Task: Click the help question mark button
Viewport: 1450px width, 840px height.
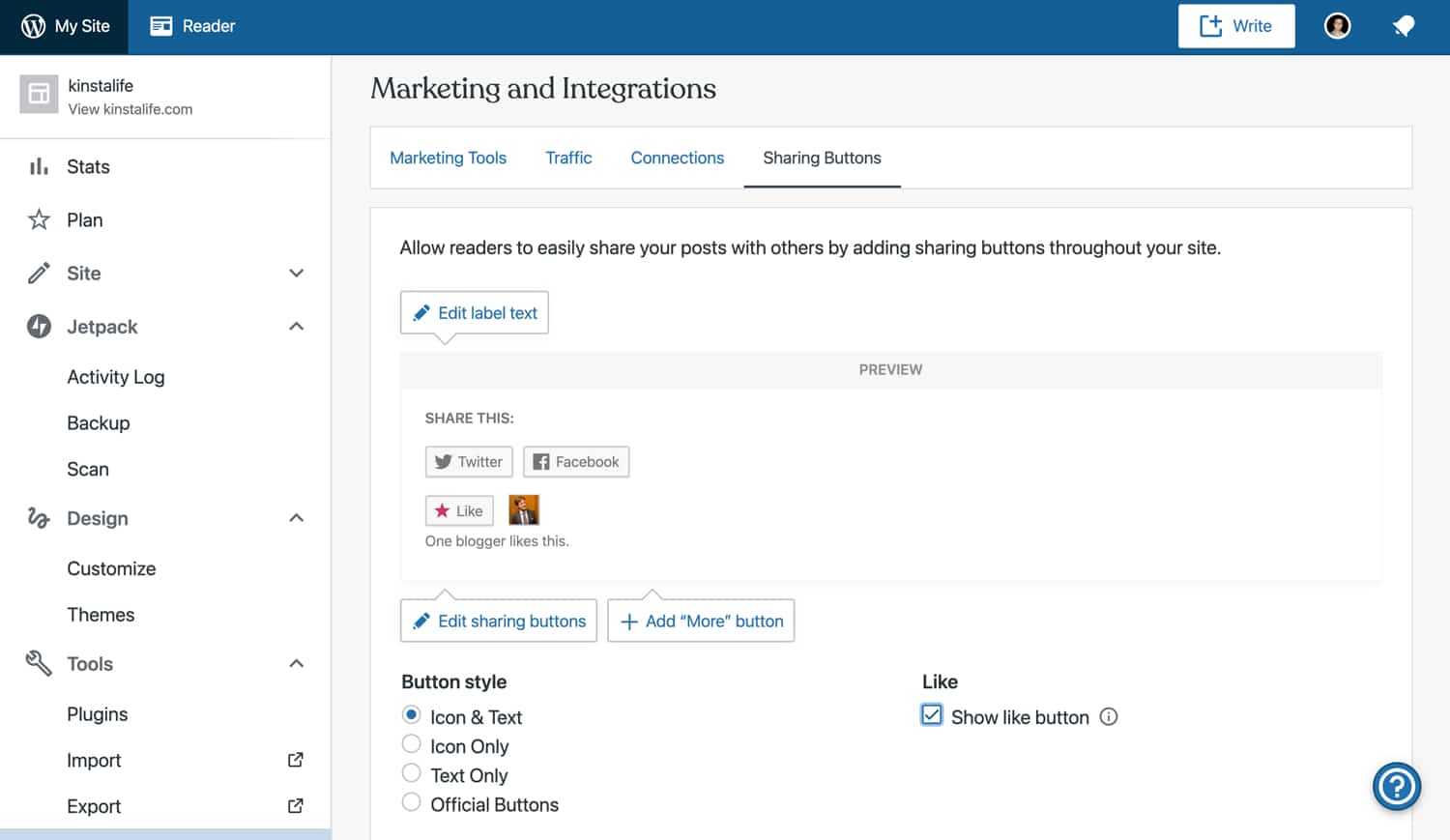Action: [x=1396, y=786]
